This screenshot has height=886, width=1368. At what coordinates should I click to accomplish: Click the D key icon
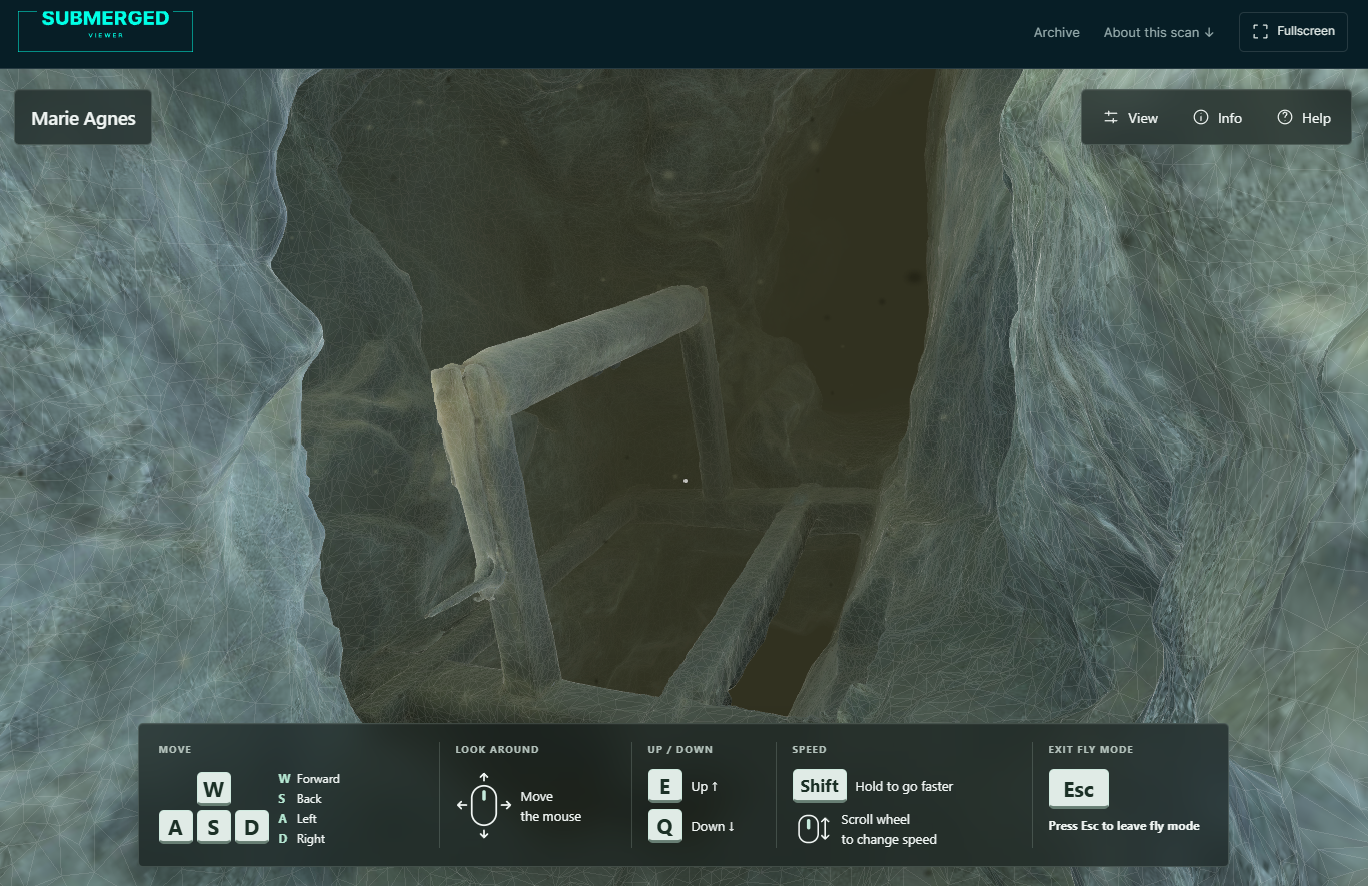(x=252, y=827)
